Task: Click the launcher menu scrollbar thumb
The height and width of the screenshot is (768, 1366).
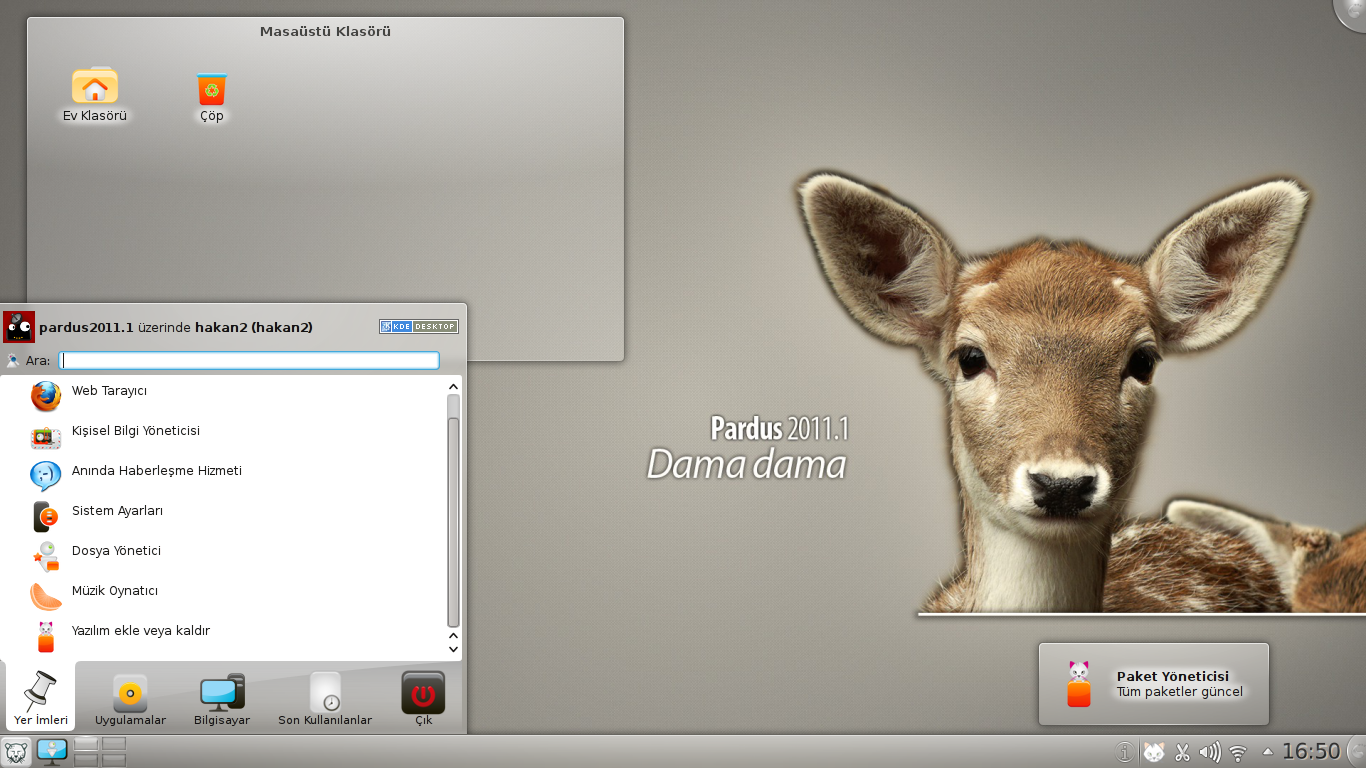Action: point(453,523)
